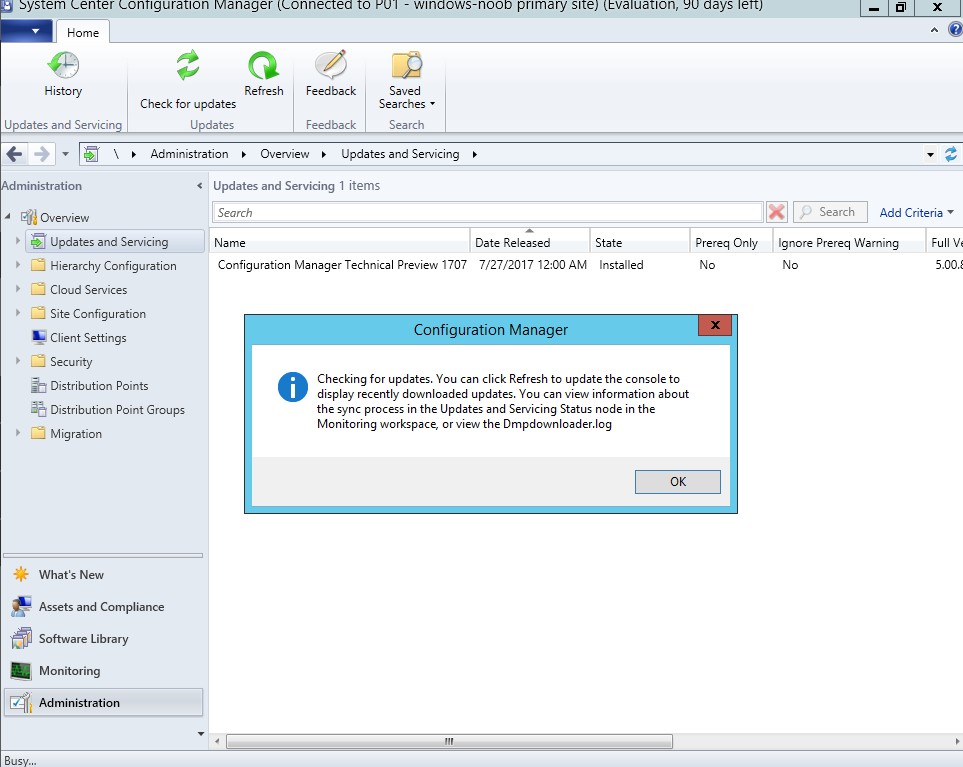Click the Site Configuration folder icon
This screenshot has height=767, width=963.
[38, 313]
